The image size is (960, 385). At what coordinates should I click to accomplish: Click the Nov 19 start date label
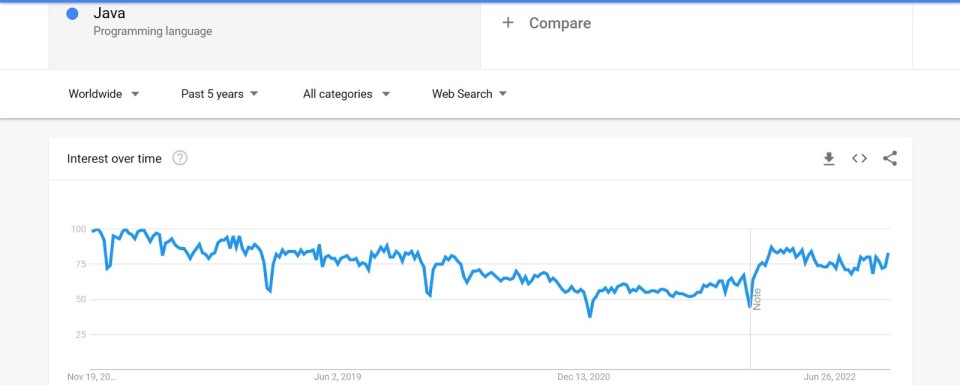click(x=91, y=376)
